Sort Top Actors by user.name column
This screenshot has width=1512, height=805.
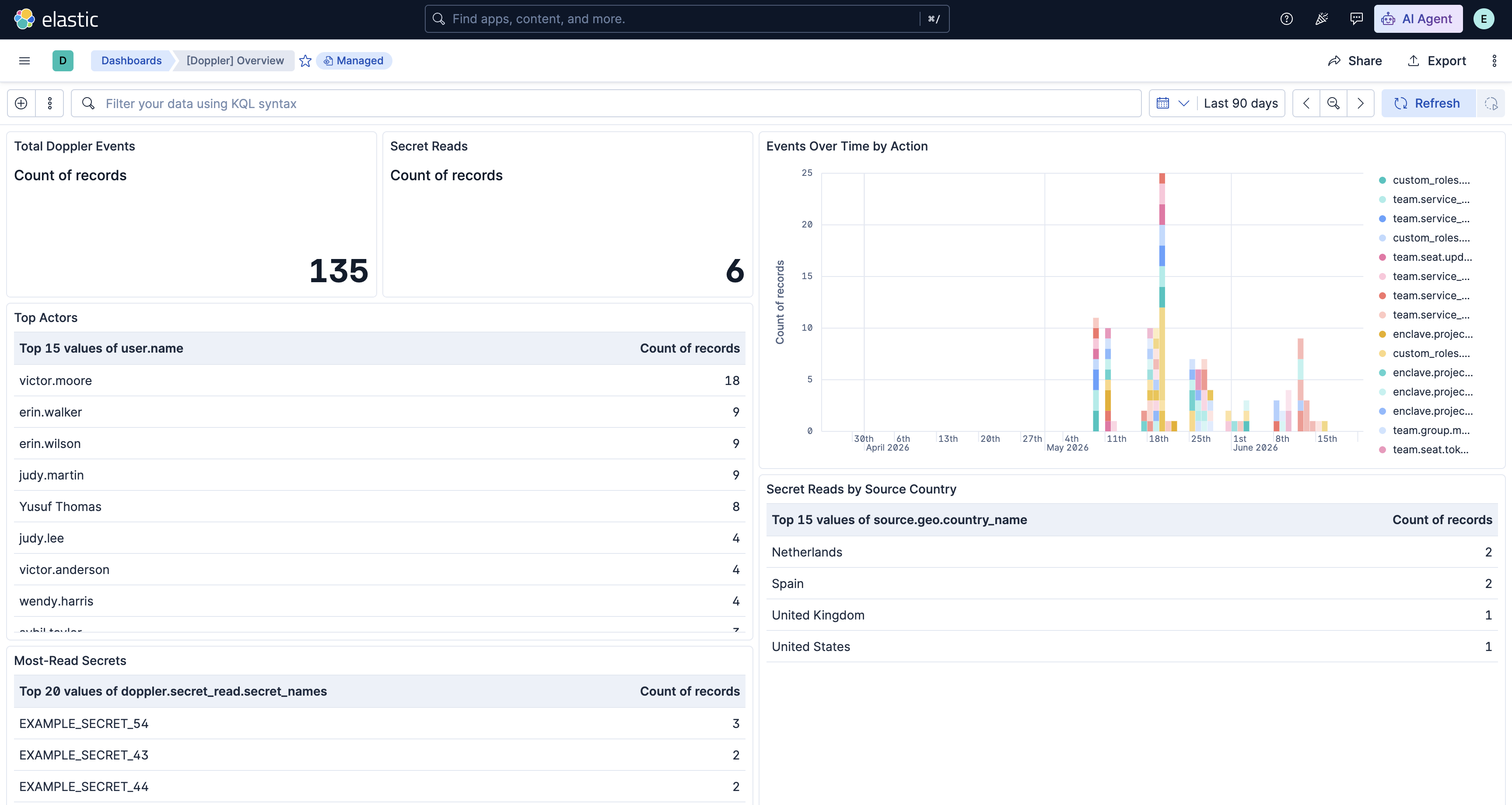(101, 348)
